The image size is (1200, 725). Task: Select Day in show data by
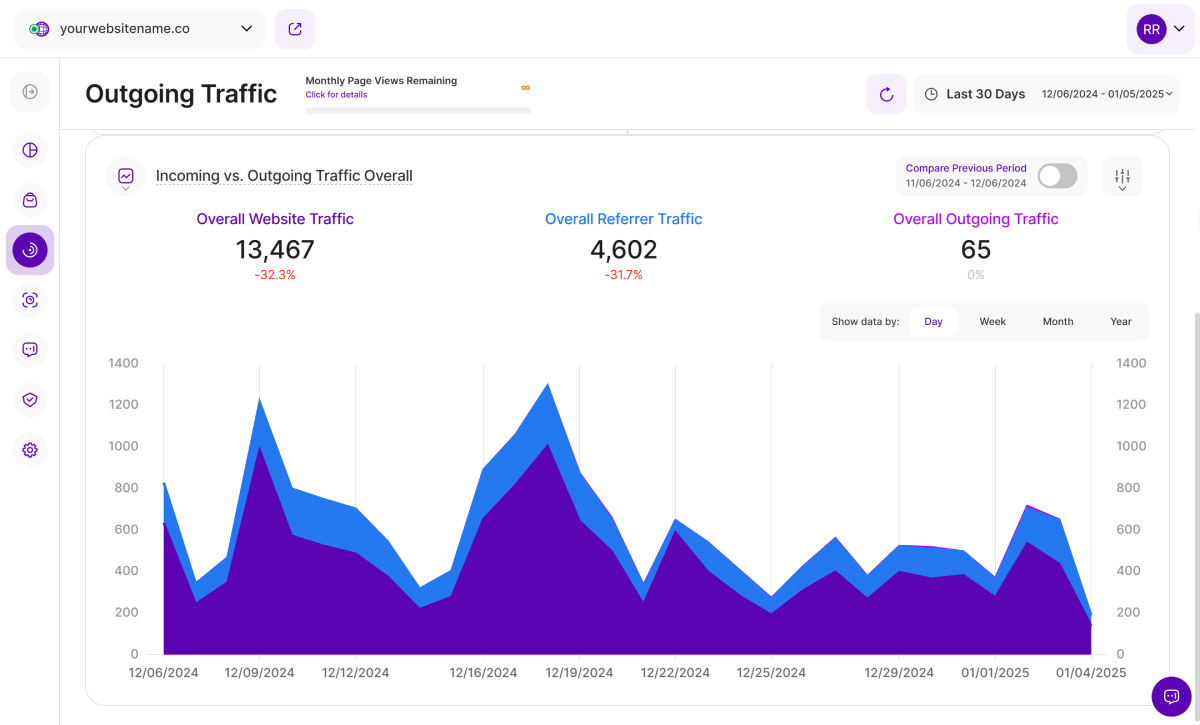933,322
